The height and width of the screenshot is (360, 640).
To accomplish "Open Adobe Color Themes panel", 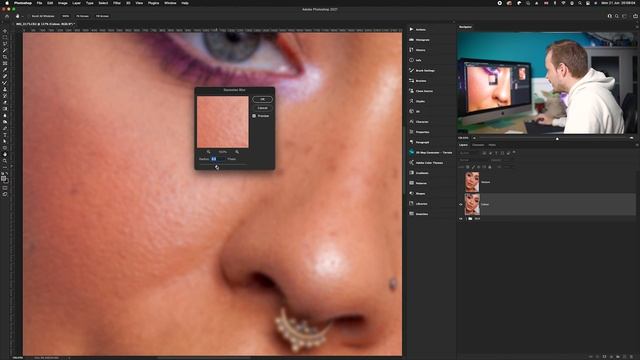I will 426,162.
